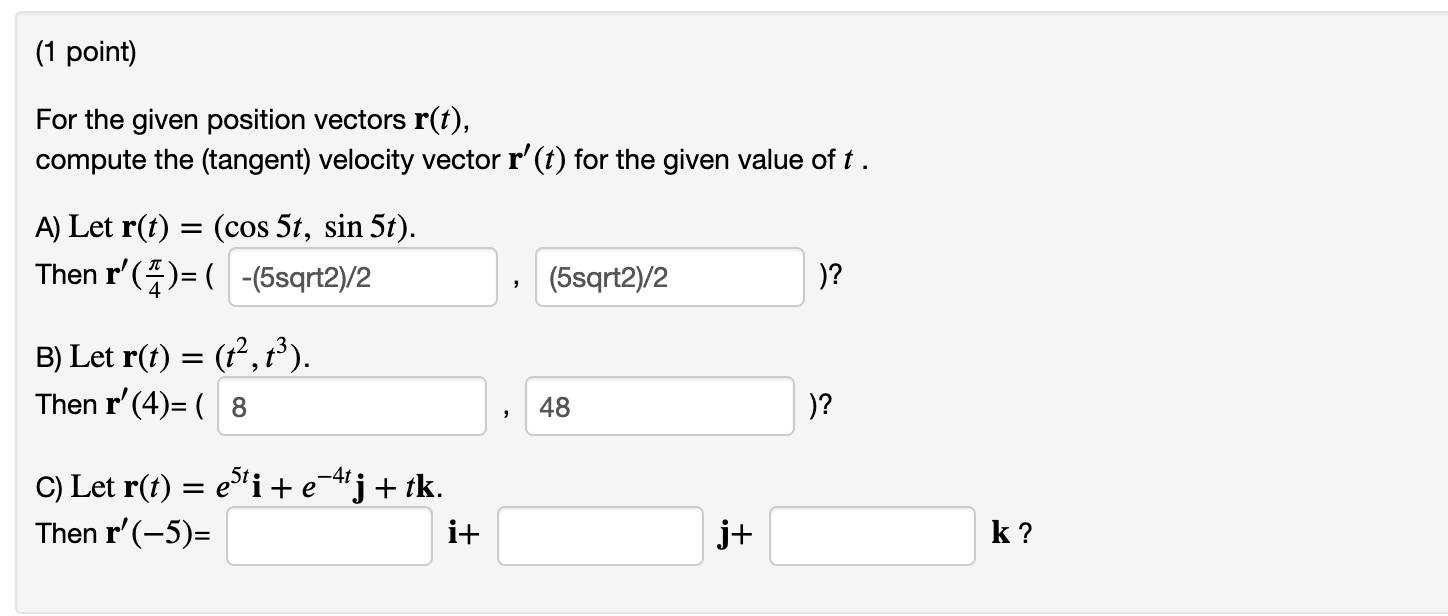Click the empty k-component field in part C
Screen dimensions: 1448x616
pos(872,536)
